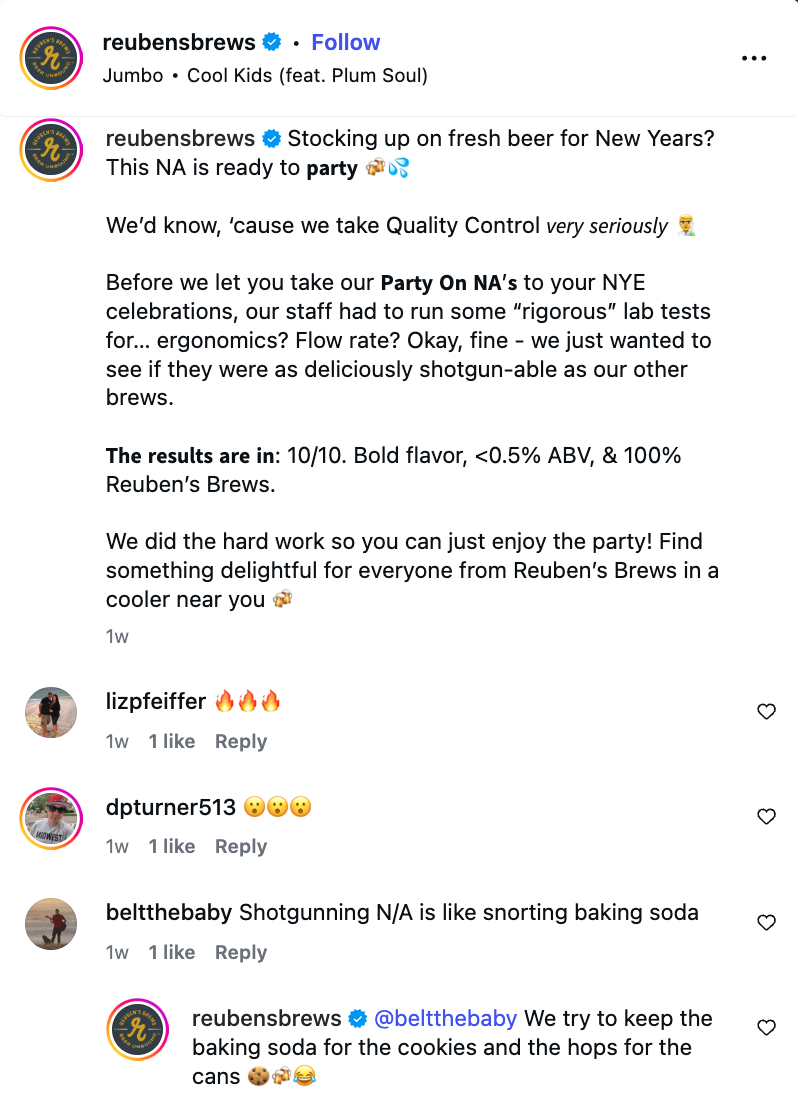Open lizpfeiffer's profile picture
This screenshot has width=798, height=1098.
pyautogui.click(x=51, y=713)
